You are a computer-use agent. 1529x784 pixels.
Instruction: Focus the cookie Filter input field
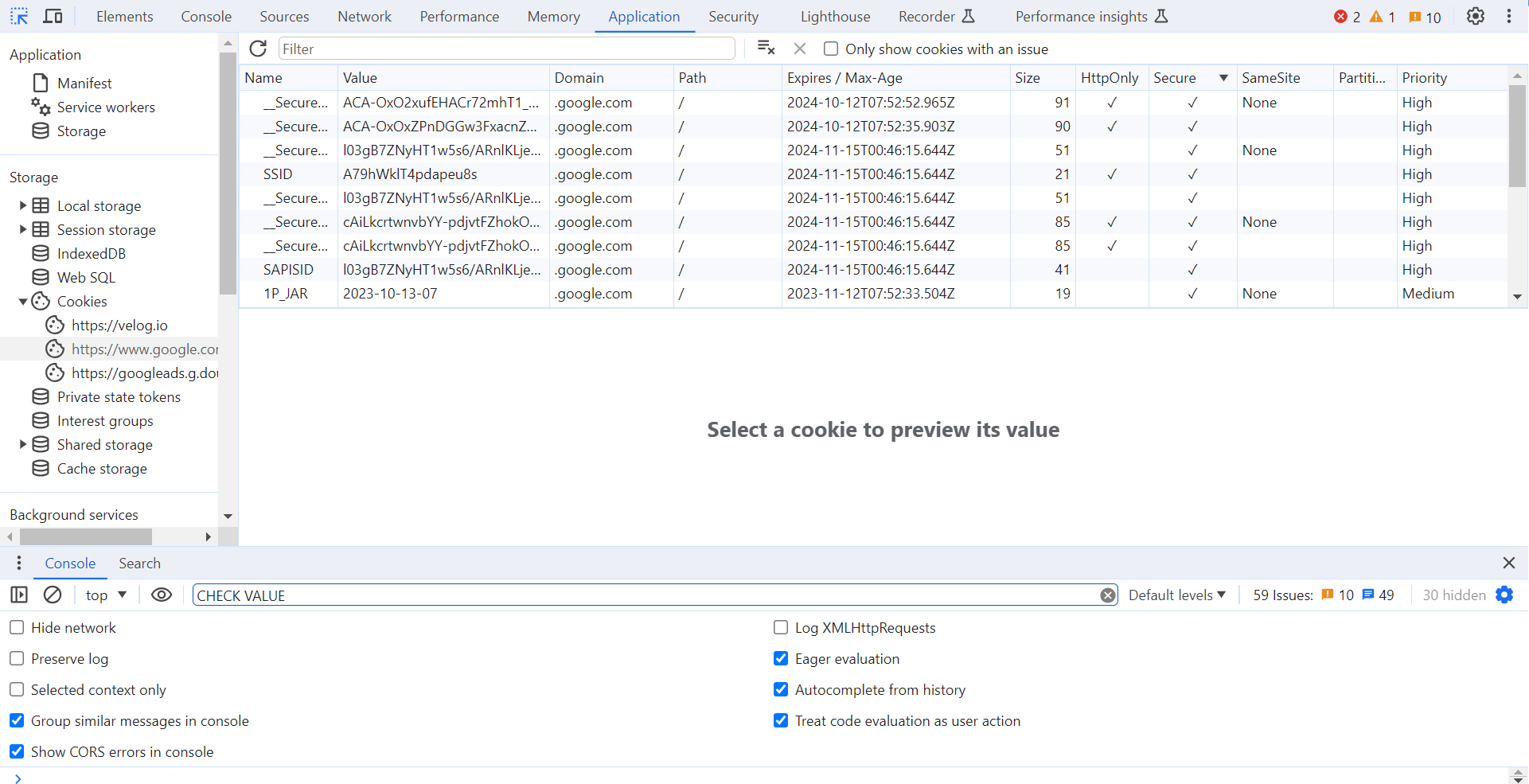coord(506,49)
